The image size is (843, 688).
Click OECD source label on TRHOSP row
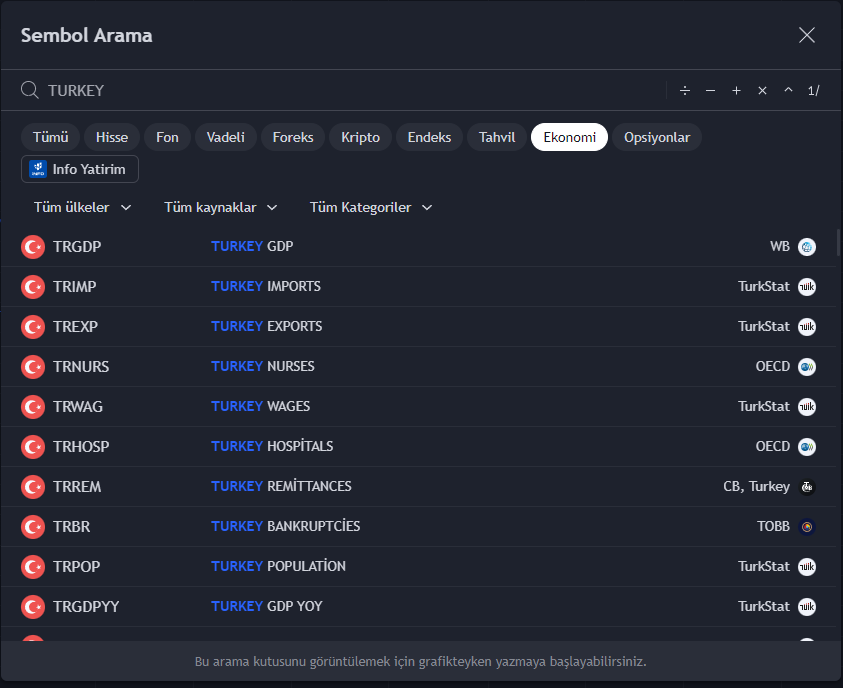(773, 447)
